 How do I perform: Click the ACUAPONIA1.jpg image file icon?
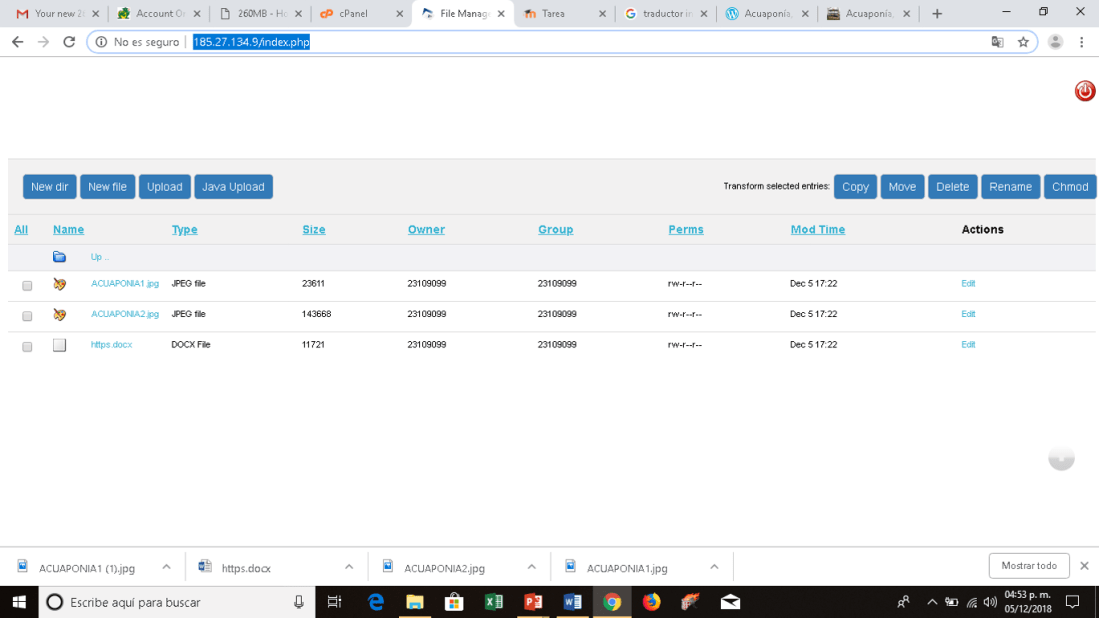pos(60,284)
